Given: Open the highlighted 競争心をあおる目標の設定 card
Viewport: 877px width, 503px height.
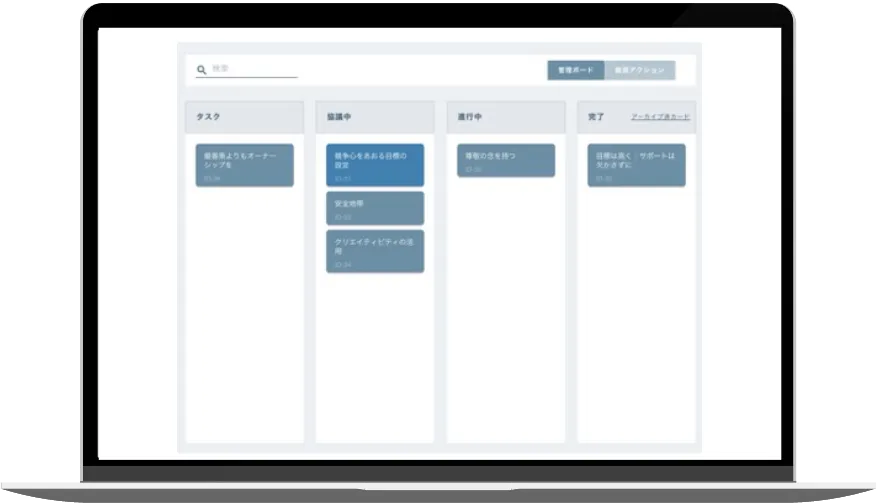Looking at the screenshot, I should tap(374, 165).
